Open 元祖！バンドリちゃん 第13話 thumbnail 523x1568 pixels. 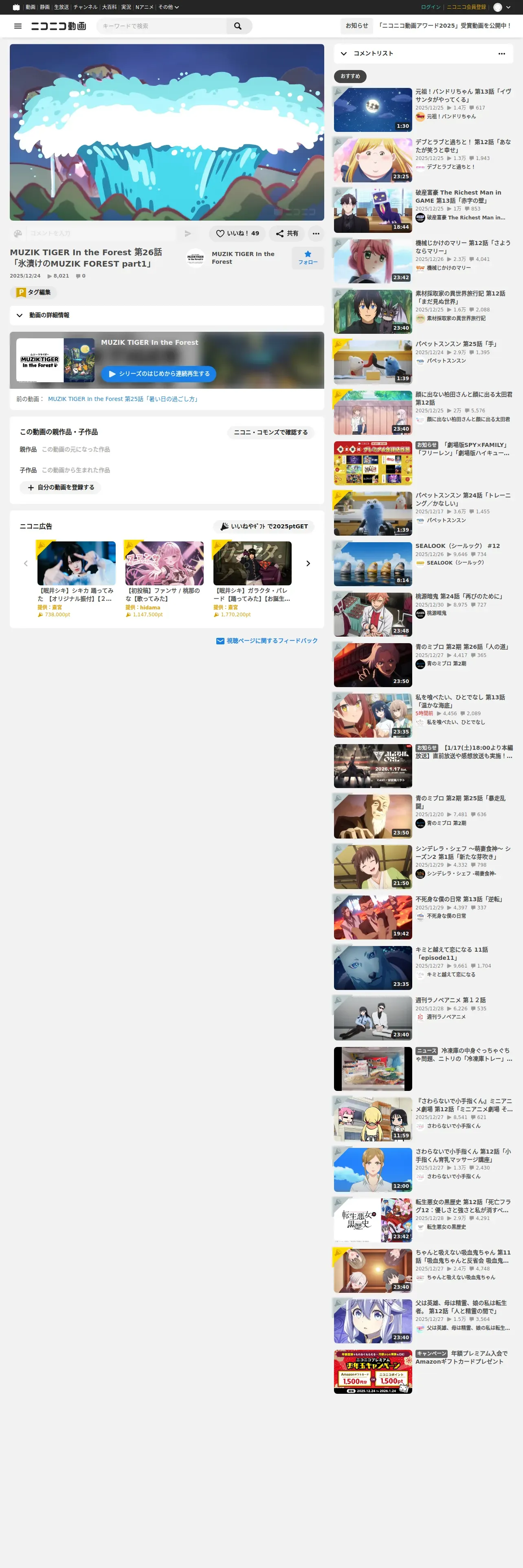373,109
